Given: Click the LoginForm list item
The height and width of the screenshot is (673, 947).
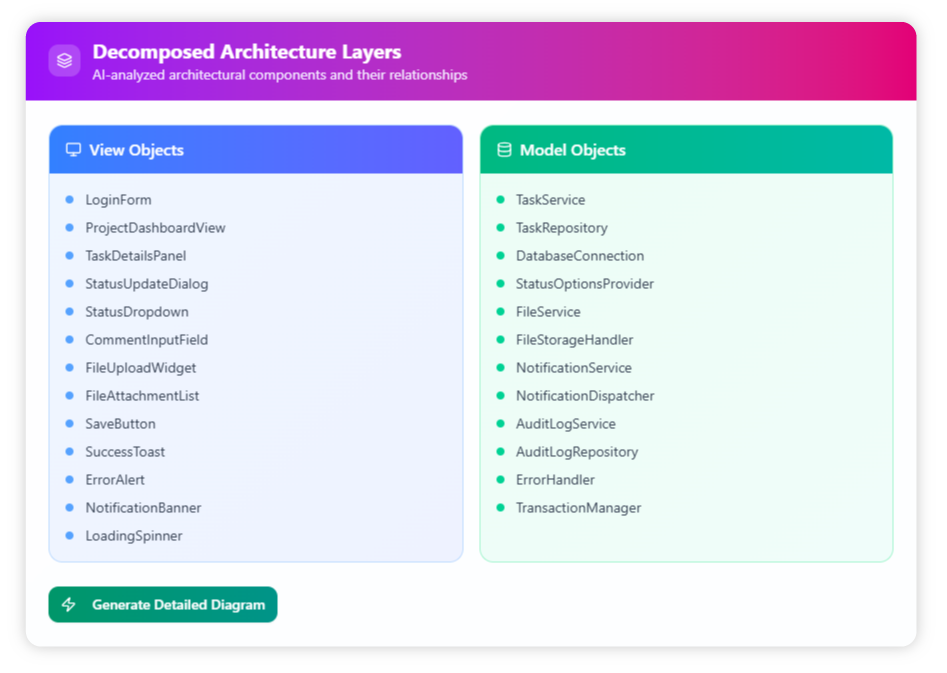Looking at the screenshot, I should (x=118, y=200).
